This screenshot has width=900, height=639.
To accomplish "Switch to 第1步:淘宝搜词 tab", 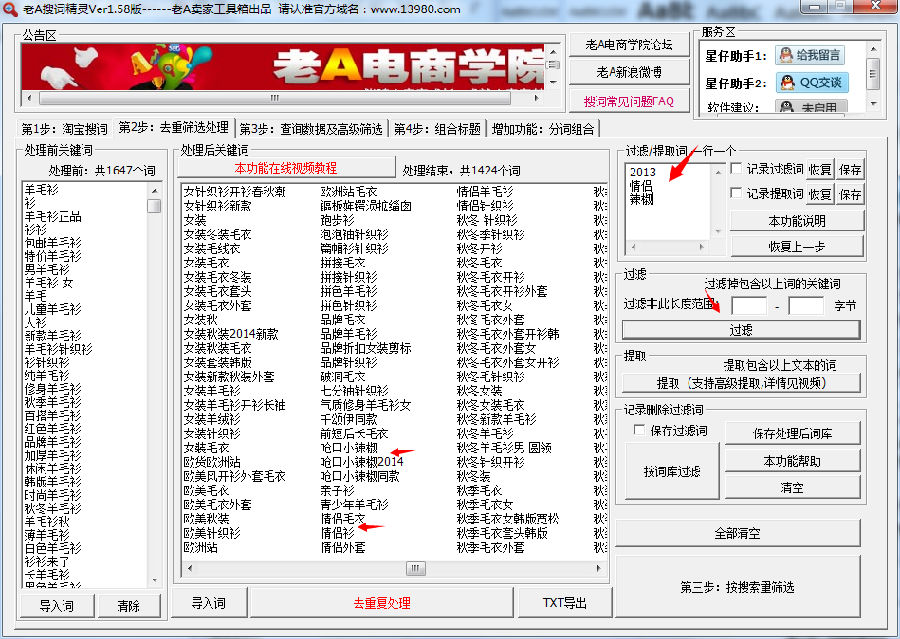I will click(x=64, y=129).
